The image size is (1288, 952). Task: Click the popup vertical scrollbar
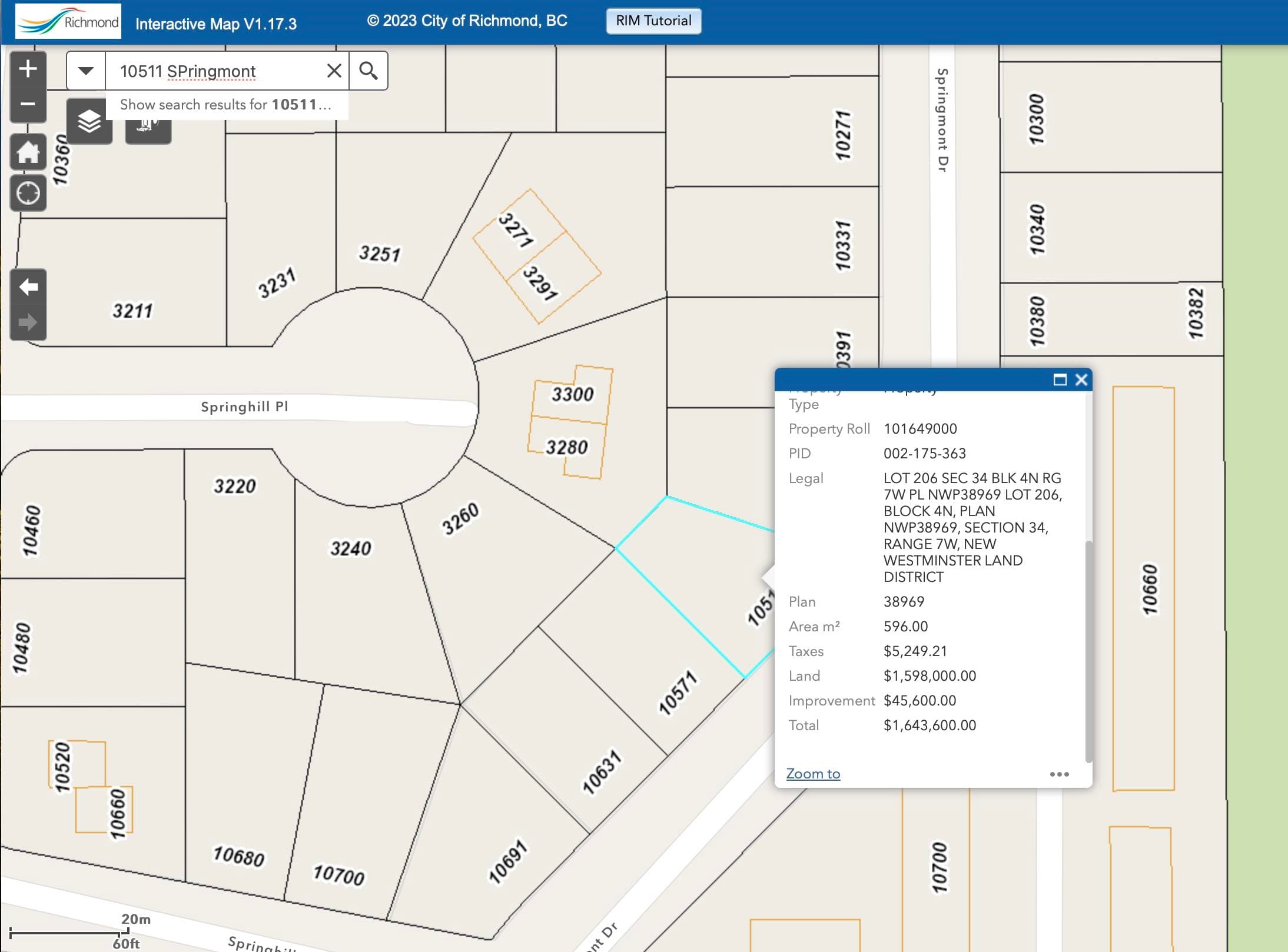point(1088,651)
